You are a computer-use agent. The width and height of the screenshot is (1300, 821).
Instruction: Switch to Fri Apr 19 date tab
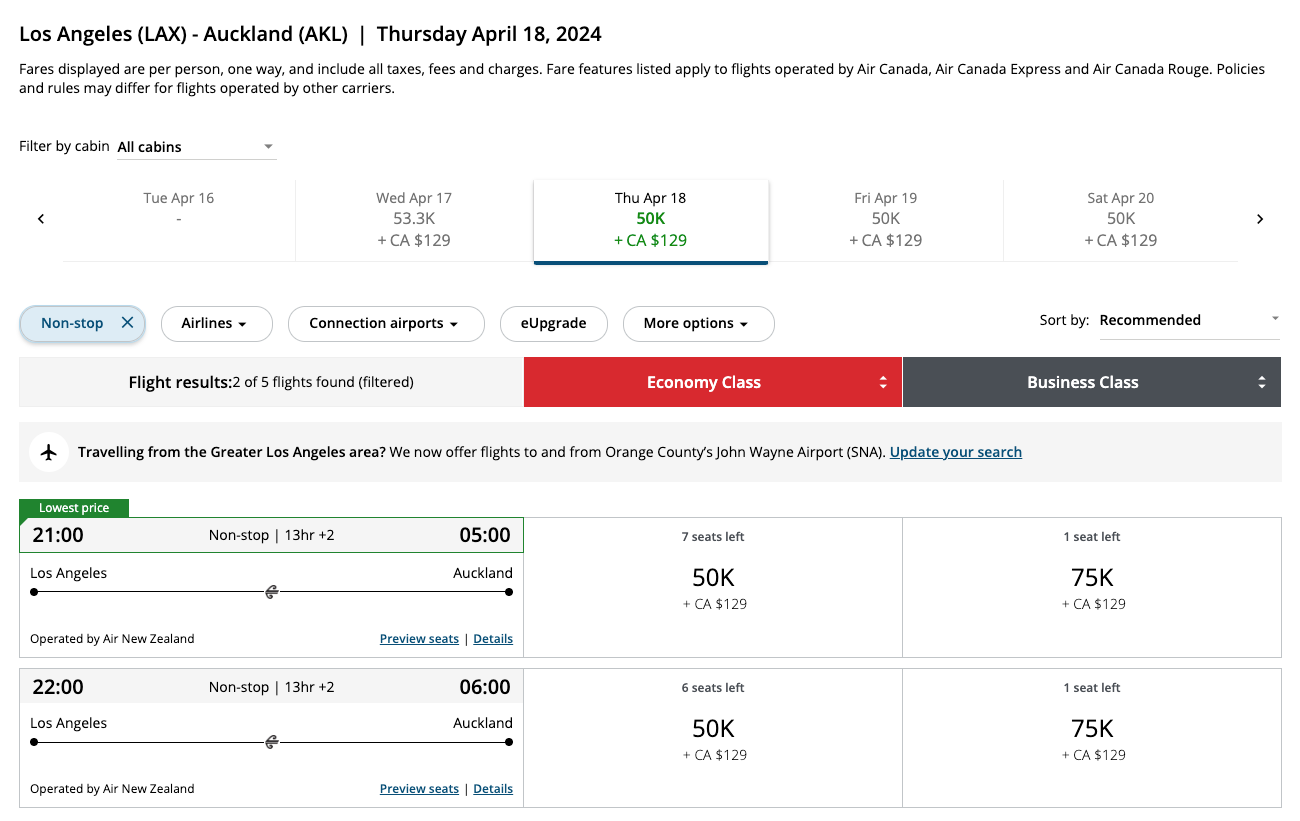coord(885,219)
